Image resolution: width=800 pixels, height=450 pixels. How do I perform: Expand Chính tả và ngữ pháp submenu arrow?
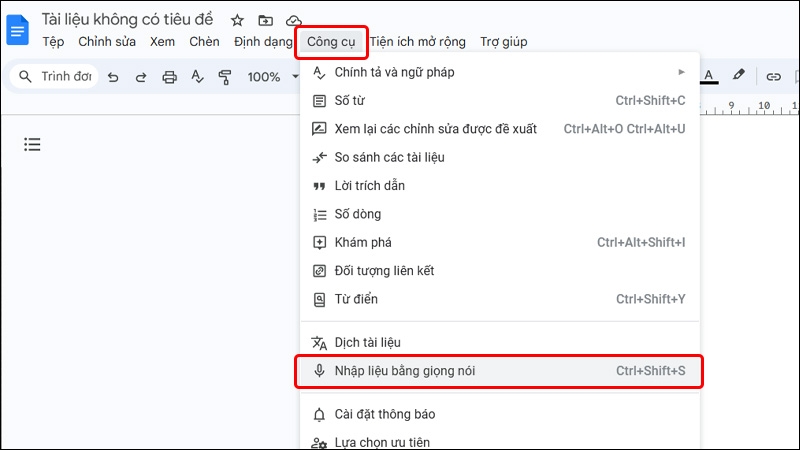point(681,72)
